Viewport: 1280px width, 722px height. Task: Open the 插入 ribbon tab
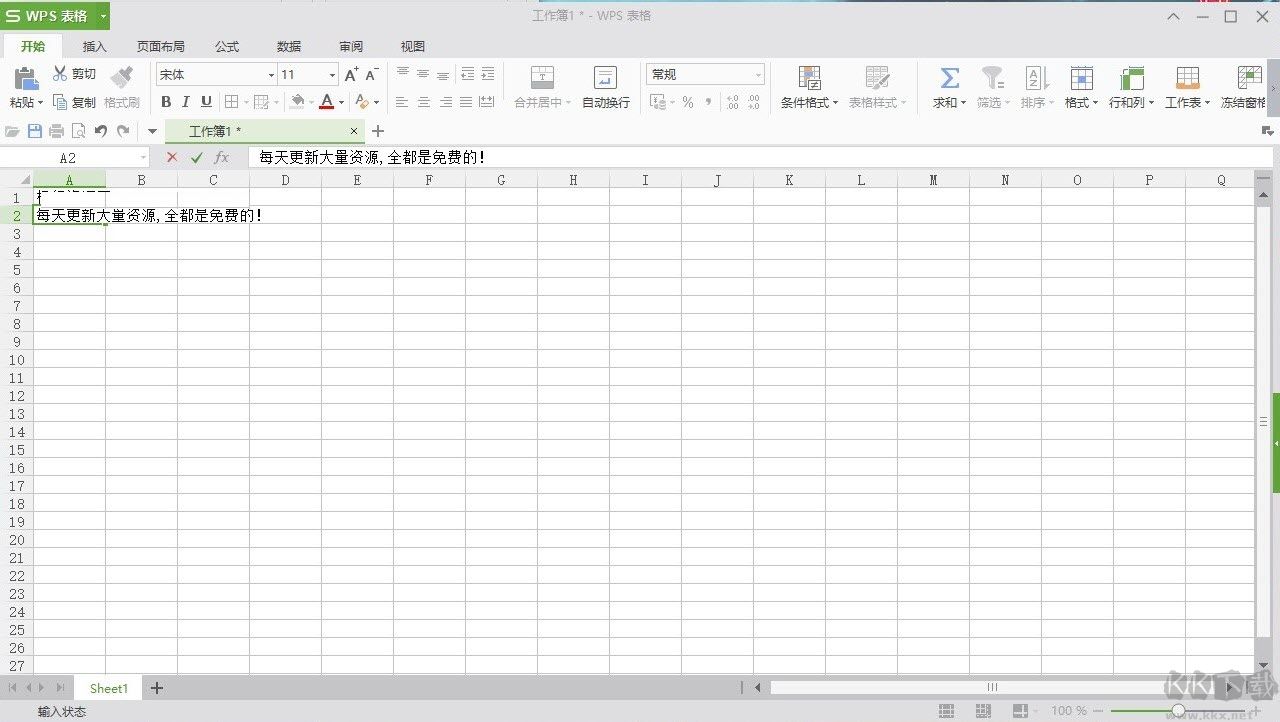pos(94,46)
